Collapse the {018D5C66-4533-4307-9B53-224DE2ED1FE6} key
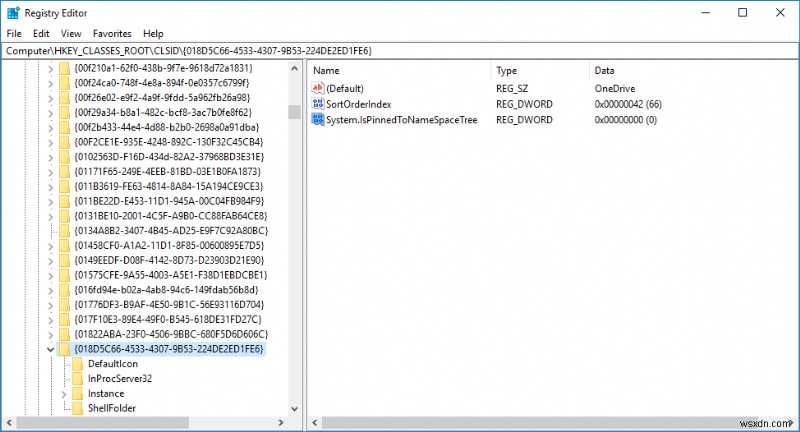Image resolution: width=800 pixels, height=432 pixels. tap(50, 349)
